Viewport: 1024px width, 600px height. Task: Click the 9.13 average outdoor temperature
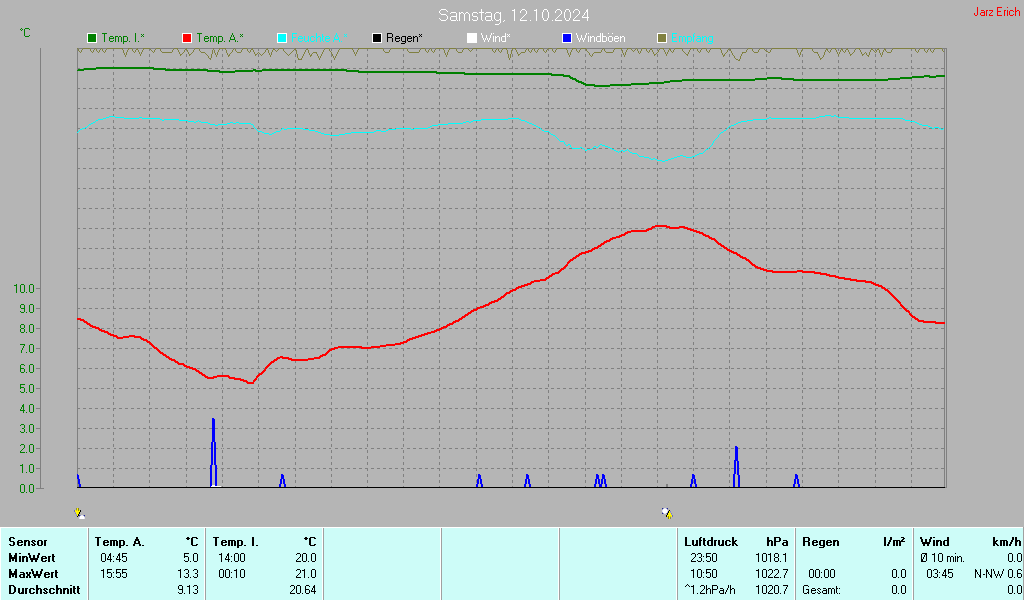pos(188,590)
